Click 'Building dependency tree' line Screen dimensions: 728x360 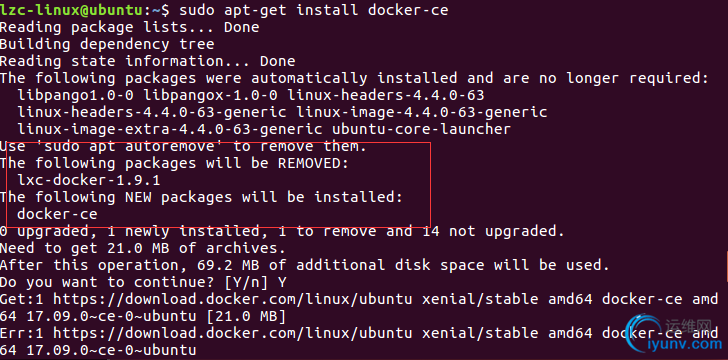pos(107,45)
